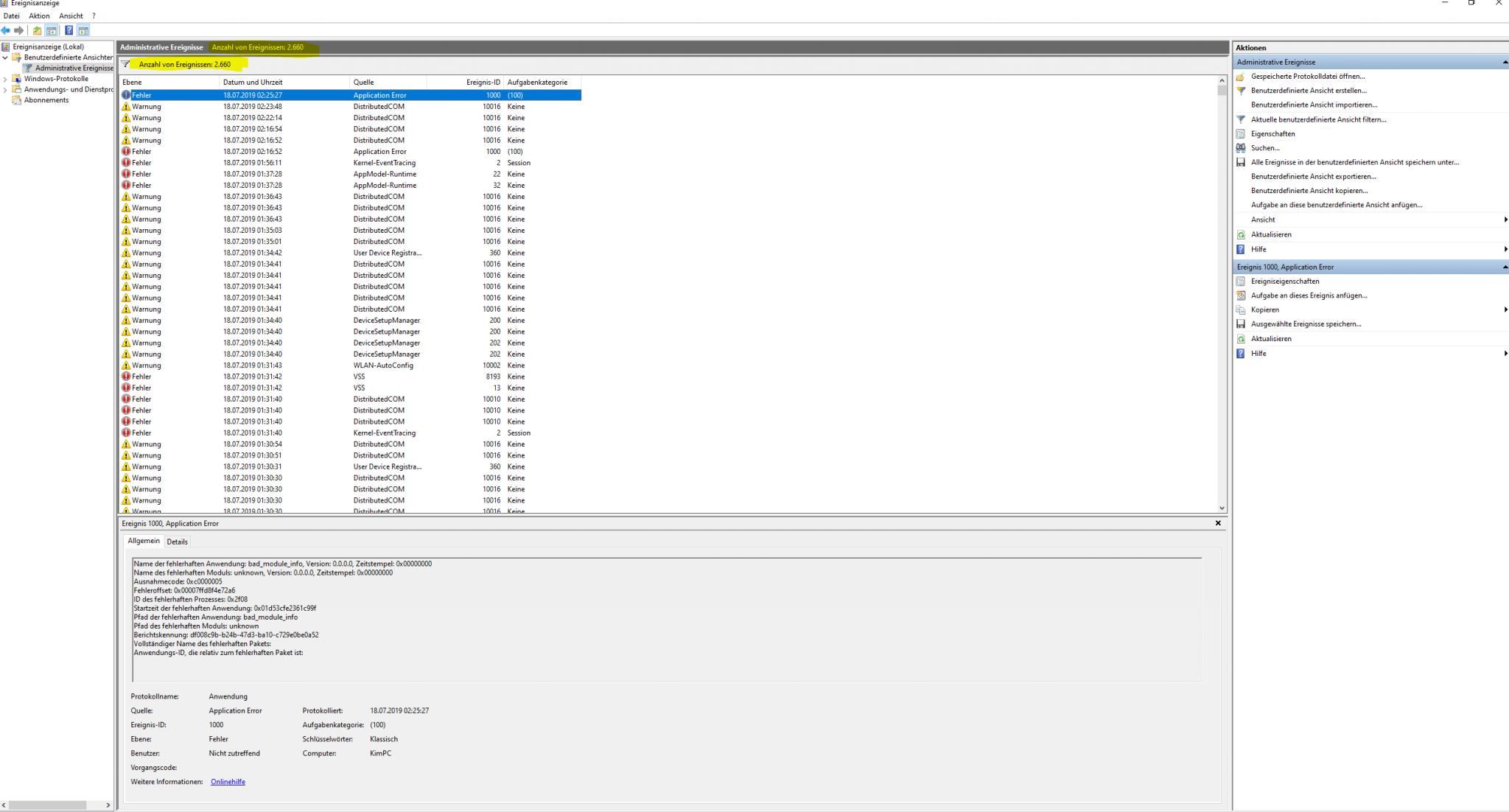
Task: Open the Onlinehilfe link
Action: (x=228, y=782)
